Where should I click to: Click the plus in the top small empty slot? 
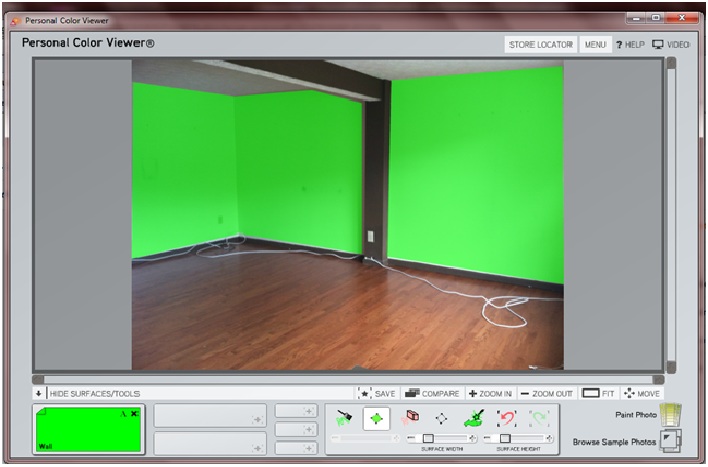tap(309, 411)
